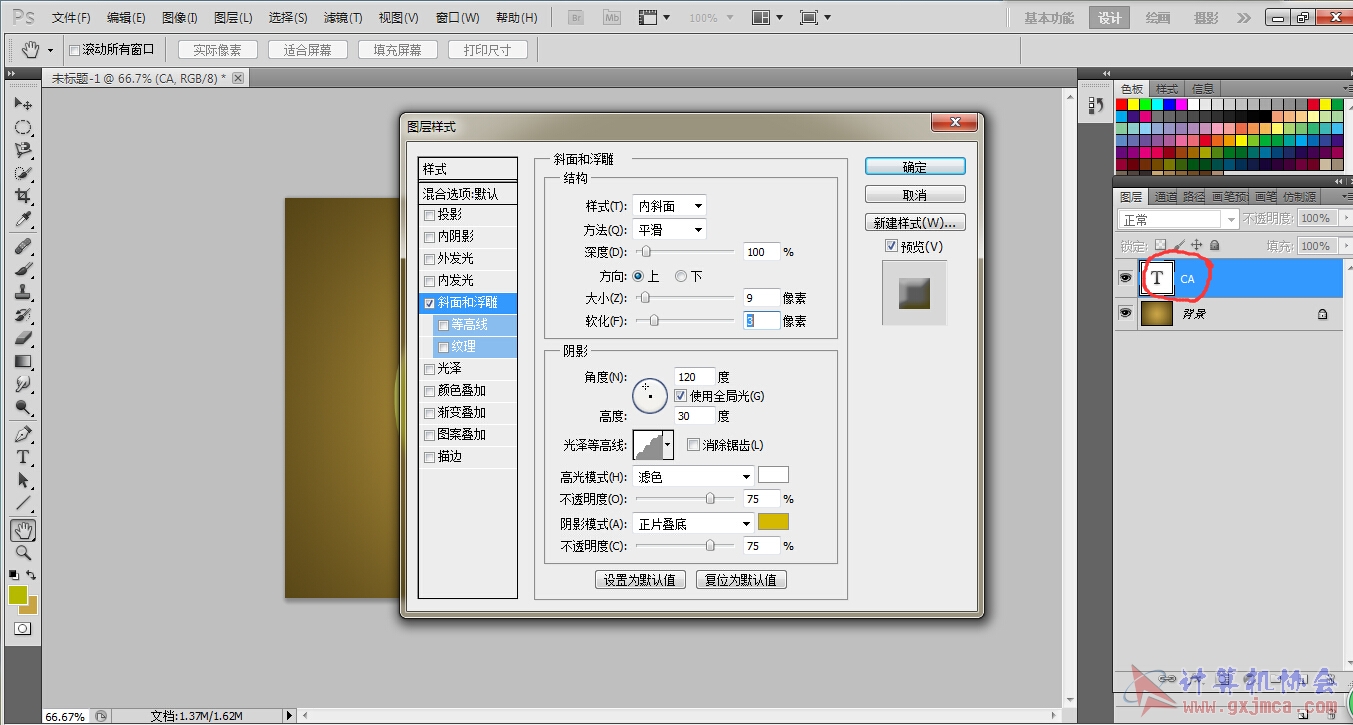Pick the Crop tool
Image resolution: width=1353 pixels, height=725 pixels.
tap(23, 196)
